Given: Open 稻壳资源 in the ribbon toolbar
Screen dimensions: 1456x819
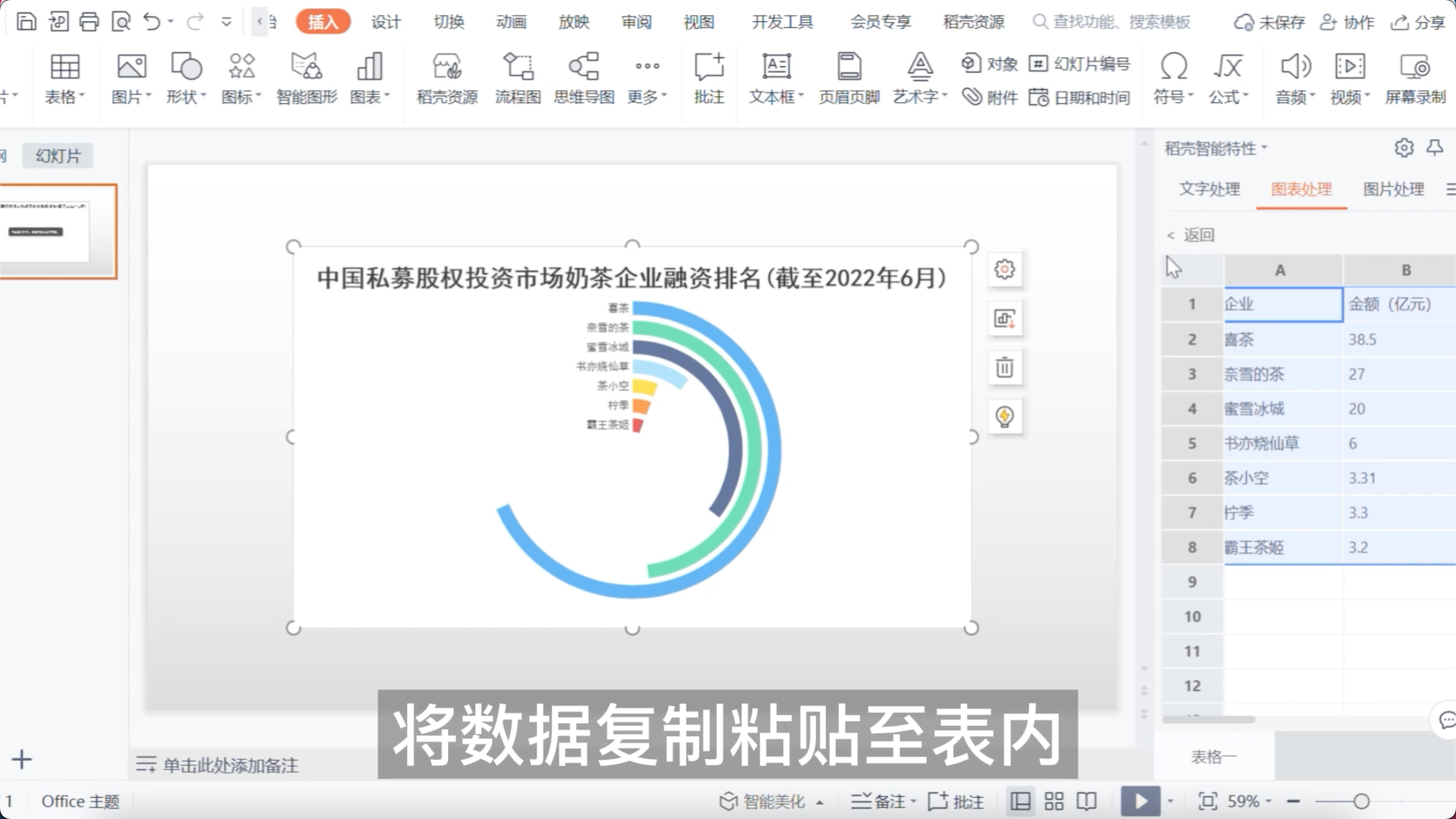Looking at the screenshot, I should [447, 78].
